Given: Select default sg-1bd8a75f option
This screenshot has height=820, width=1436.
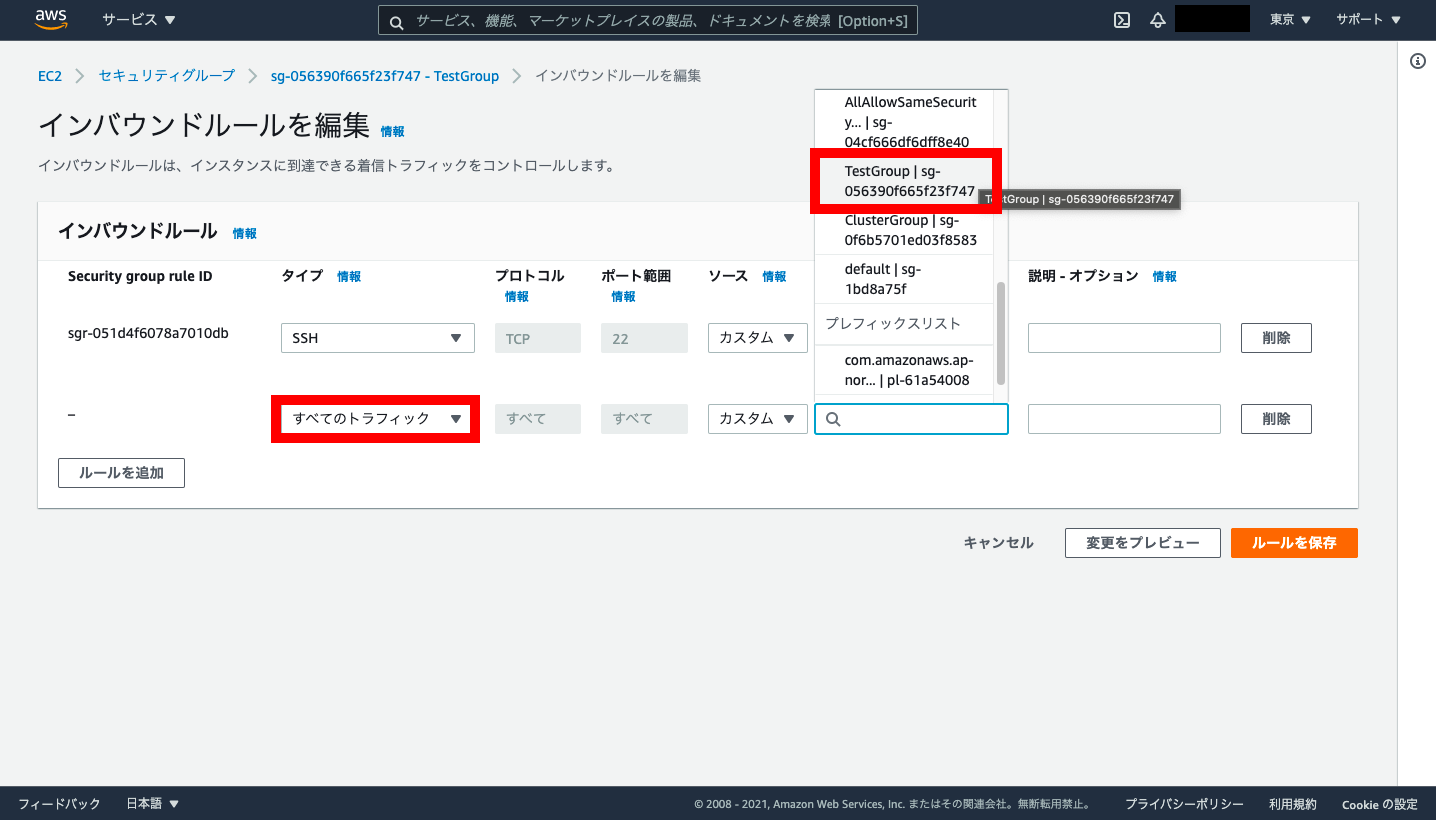Looking at the screenshot, I should click(x=905, y=279).
